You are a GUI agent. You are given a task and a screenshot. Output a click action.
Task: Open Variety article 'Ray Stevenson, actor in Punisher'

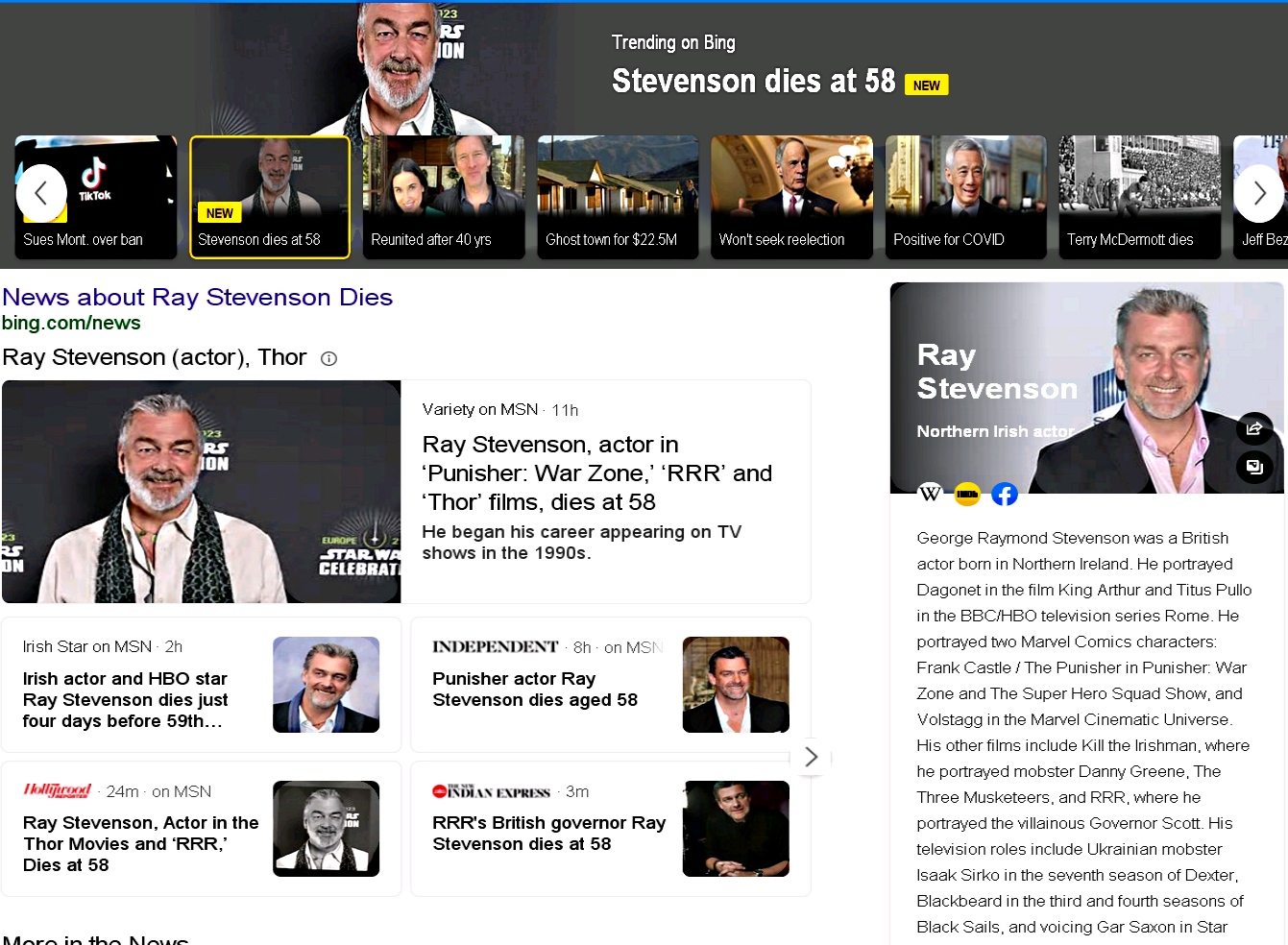(597, 472)
